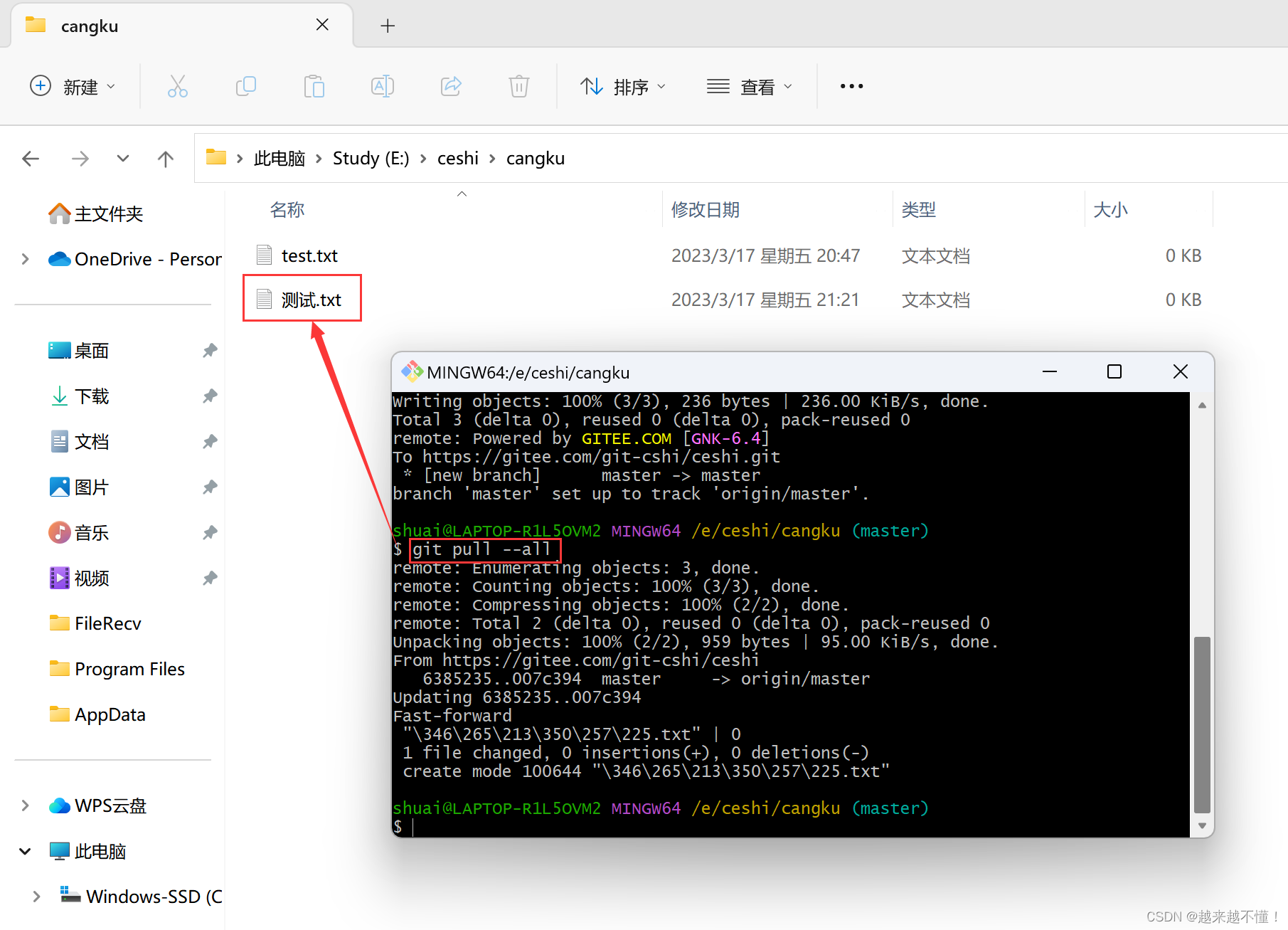Unpin 音乐 using its pin icon
1288x930 pixels.
[210, 532]
